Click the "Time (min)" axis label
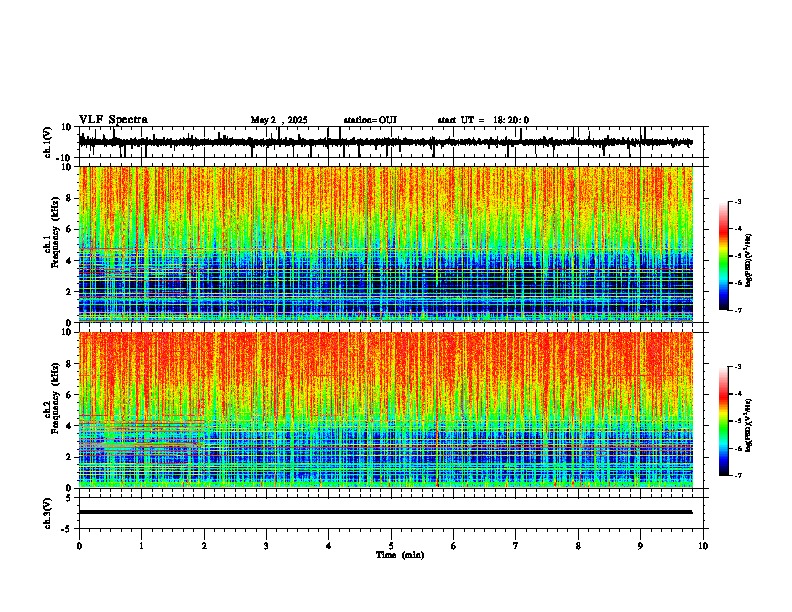Viewport: 792px width, 612px height. tap(400, 555)
